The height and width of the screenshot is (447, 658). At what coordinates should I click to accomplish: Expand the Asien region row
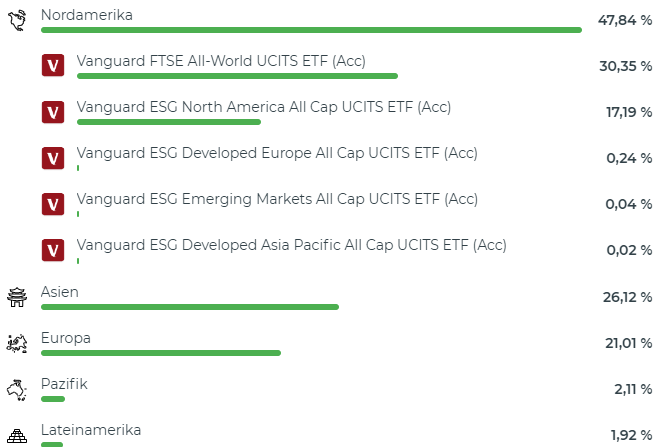60,292
